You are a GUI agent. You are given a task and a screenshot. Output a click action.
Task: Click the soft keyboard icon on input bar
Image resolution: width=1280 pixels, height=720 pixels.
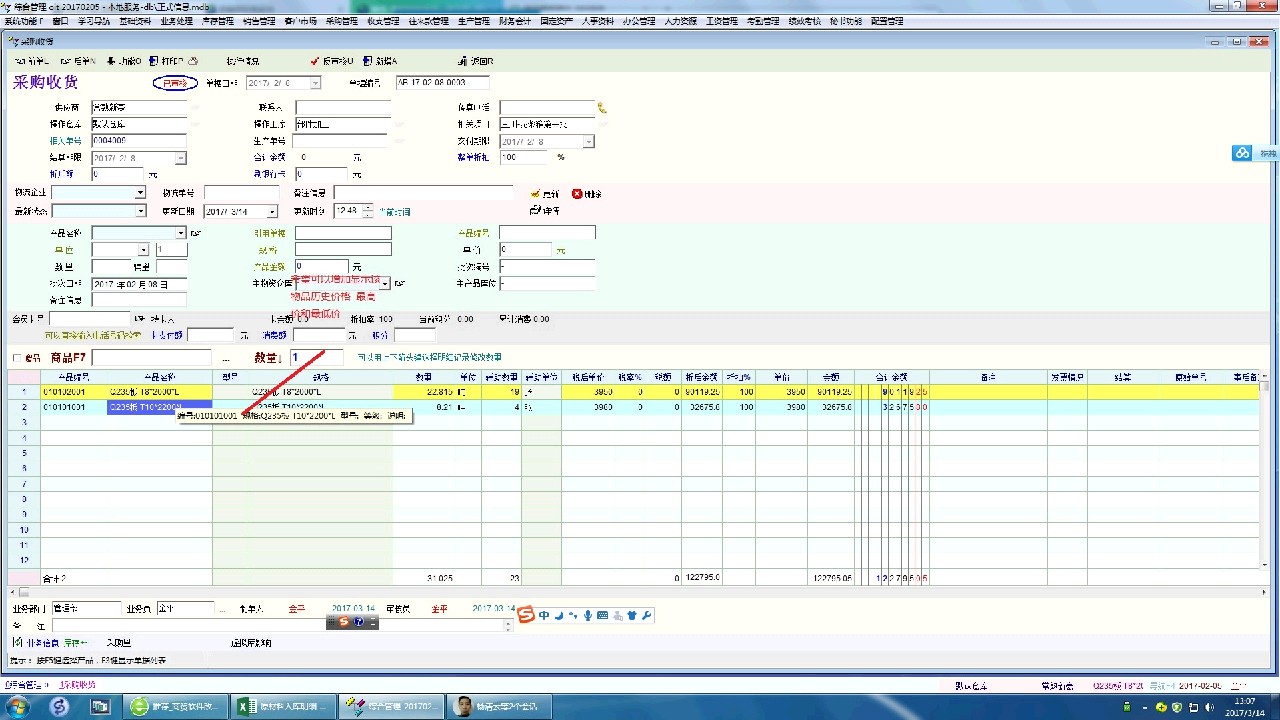(x=603, y=615)
